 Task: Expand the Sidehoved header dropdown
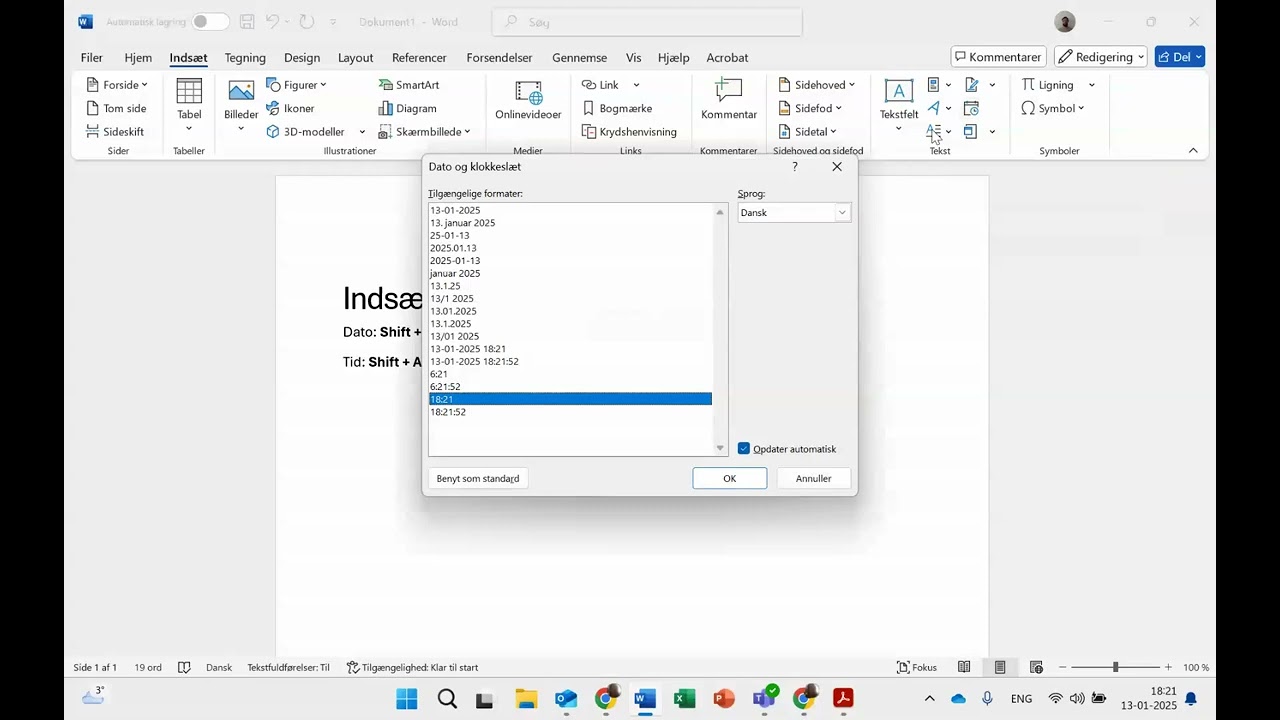click(851, 85)
